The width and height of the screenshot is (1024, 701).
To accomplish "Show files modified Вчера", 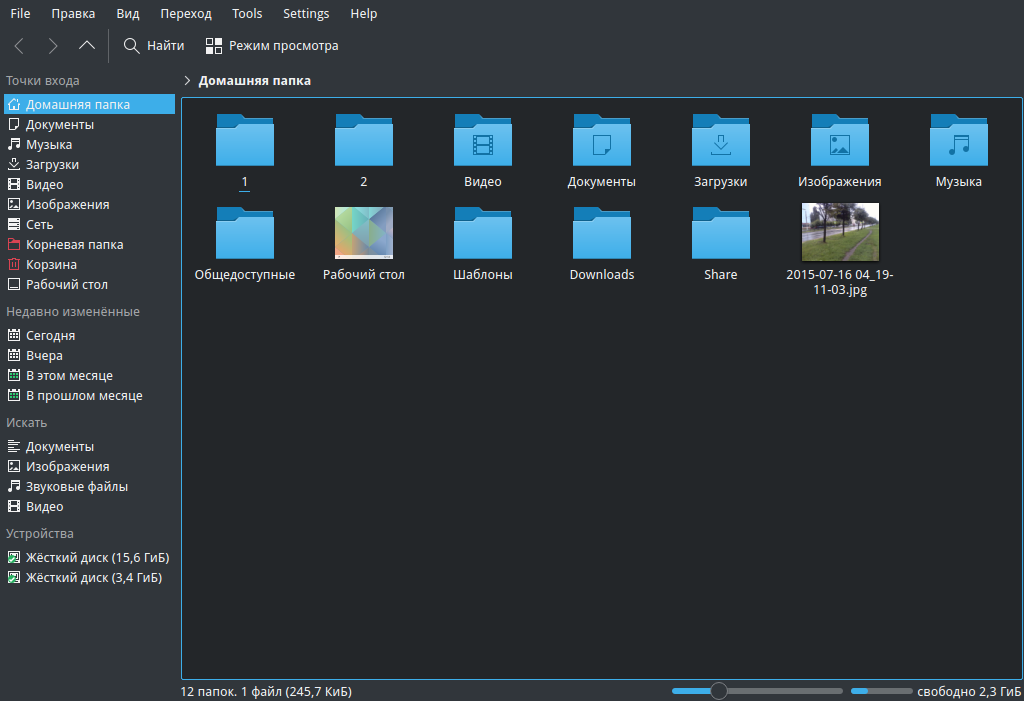I will [89, 355].
